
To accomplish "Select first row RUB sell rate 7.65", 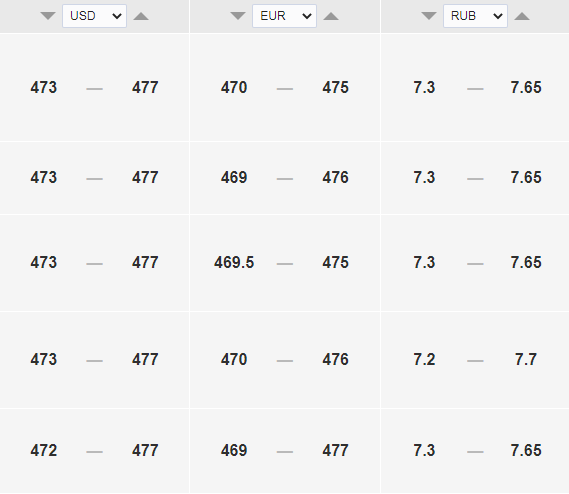I will tap(526, 87).
